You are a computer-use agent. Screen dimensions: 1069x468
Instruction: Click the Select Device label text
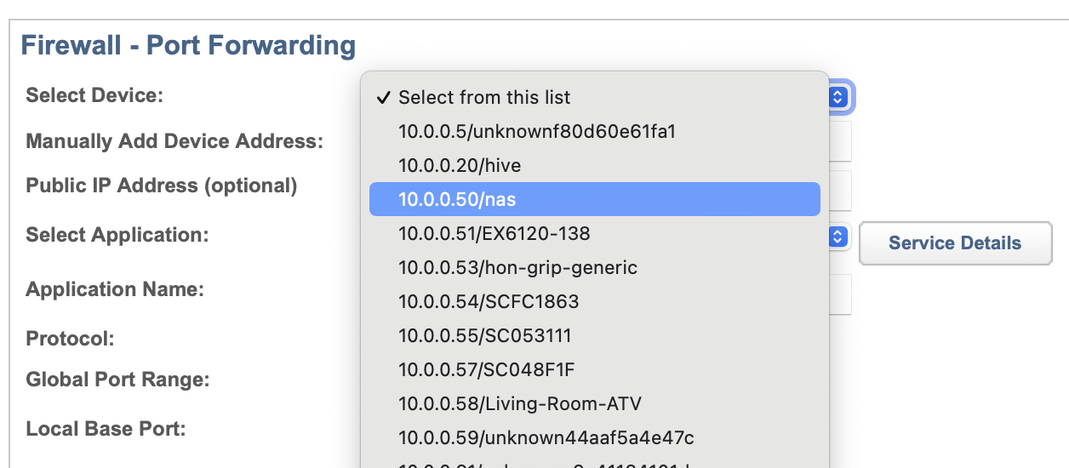pyautogui.click(x=94, y=95)
